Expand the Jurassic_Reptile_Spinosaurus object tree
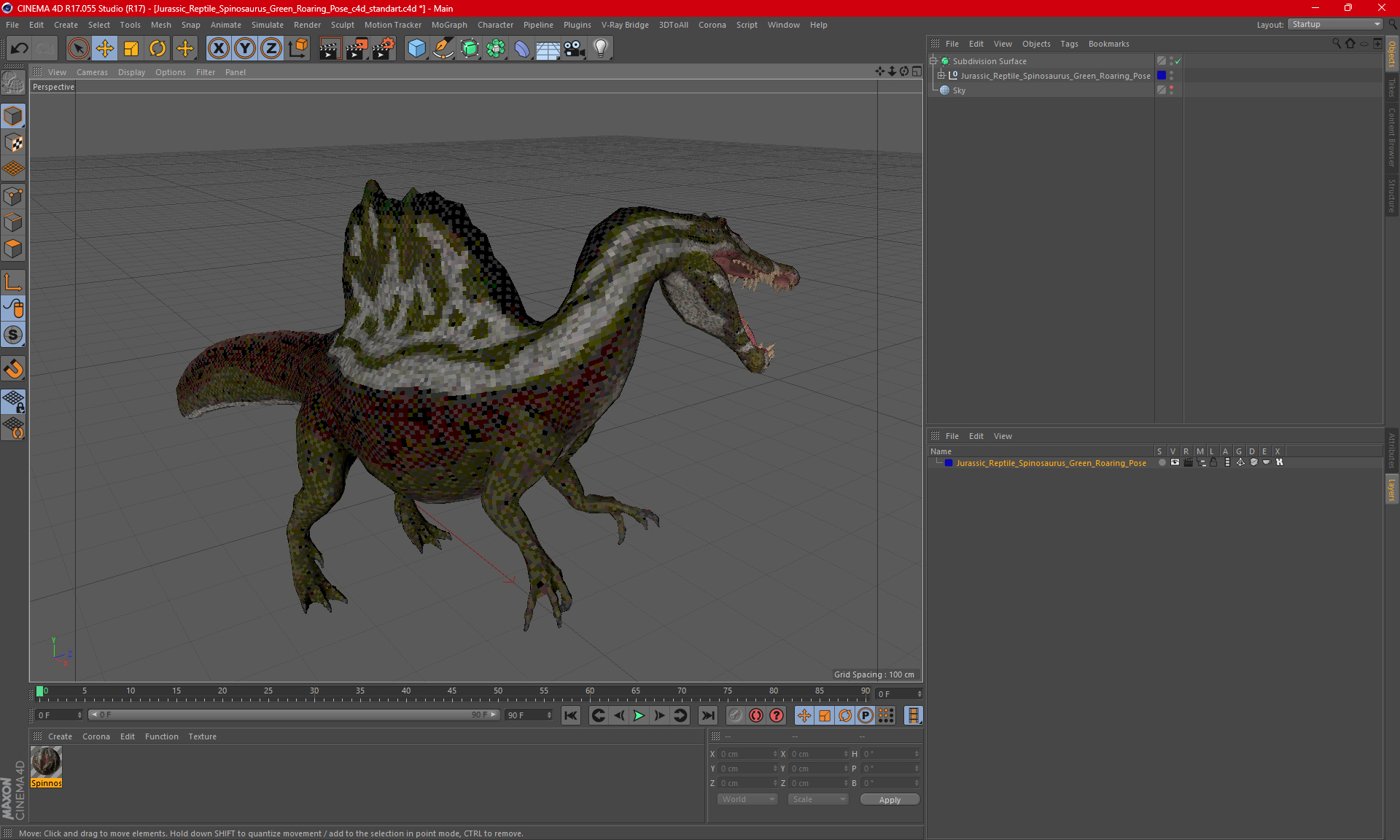This screenshot has height=840, width=1400. [x=941, y=76]
